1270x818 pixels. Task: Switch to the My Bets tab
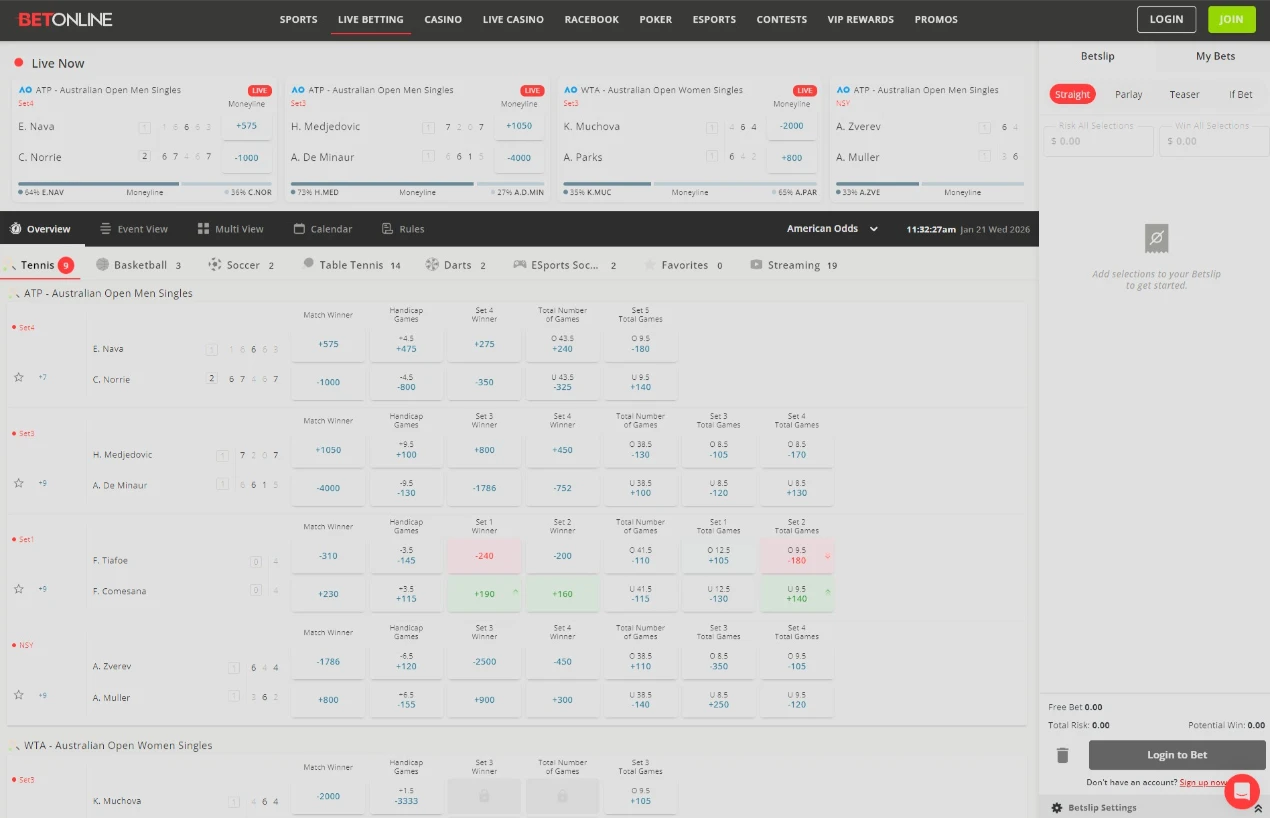(1215, 56)
